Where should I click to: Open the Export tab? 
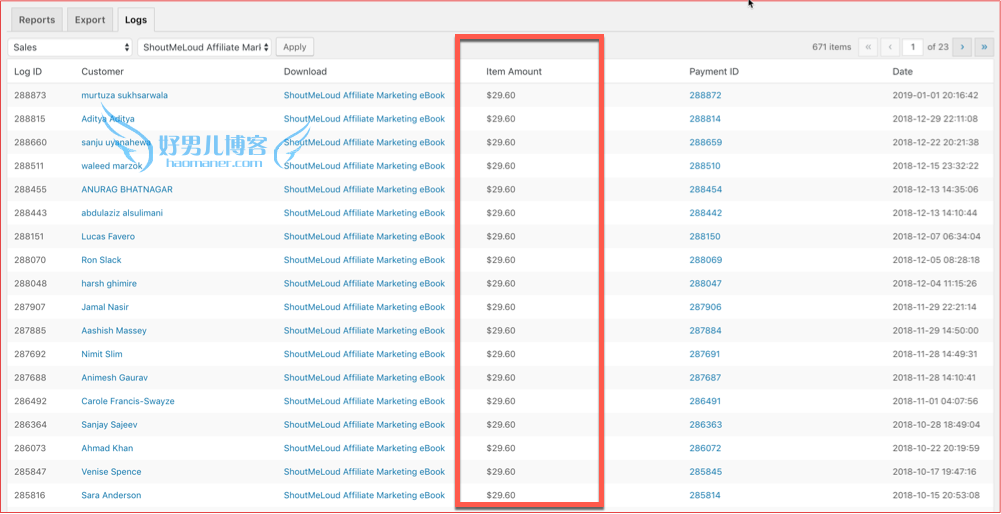point(90,20)
